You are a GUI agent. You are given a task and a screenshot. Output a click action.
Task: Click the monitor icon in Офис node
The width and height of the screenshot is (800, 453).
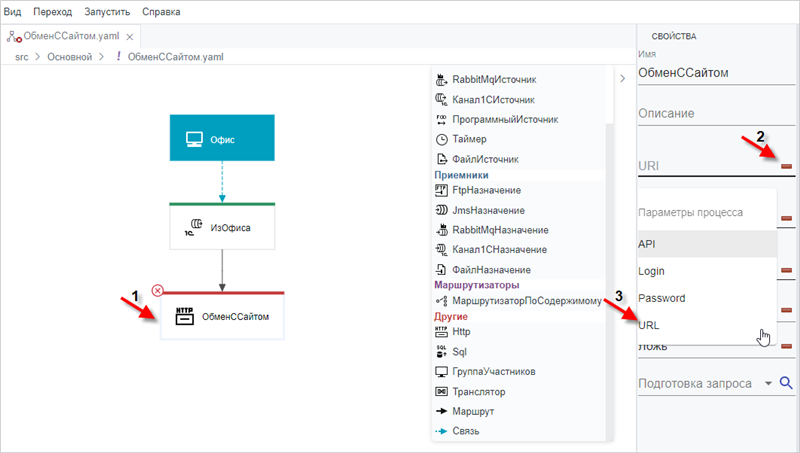click(194, 139)
